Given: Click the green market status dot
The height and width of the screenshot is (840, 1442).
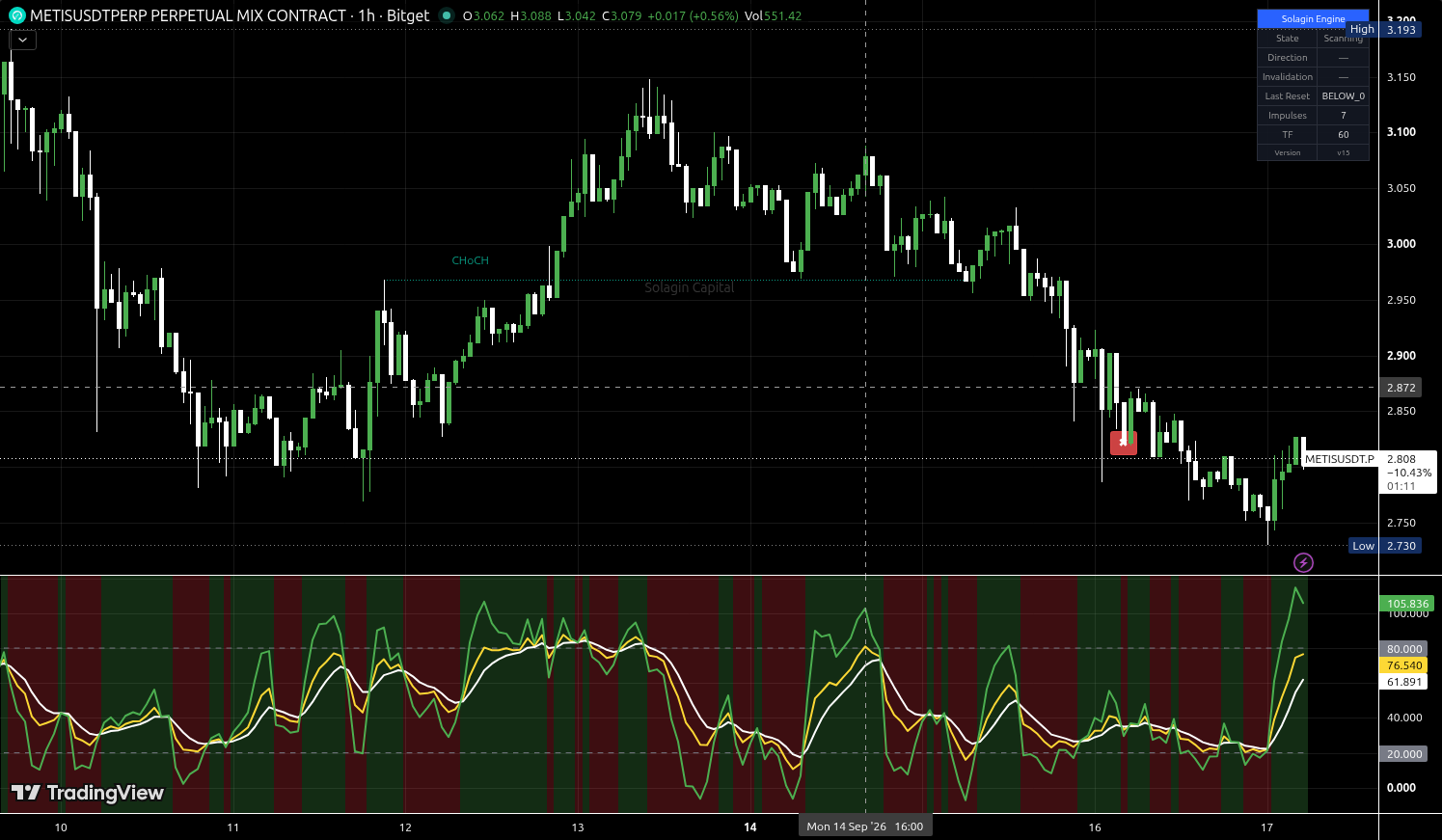Looking at the screenshot, I should pos(446,15).
